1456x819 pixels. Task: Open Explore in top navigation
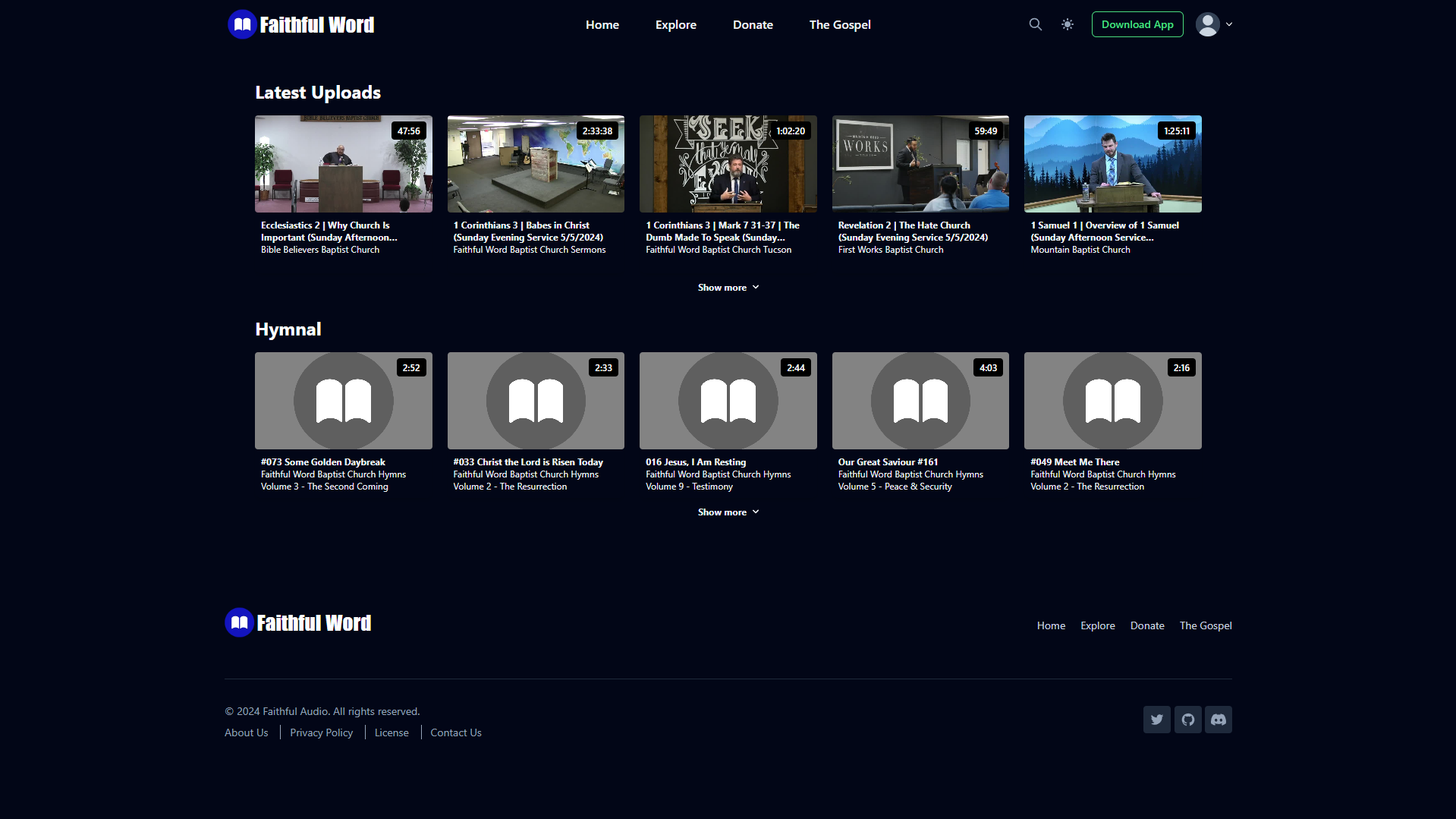[675, 24]
